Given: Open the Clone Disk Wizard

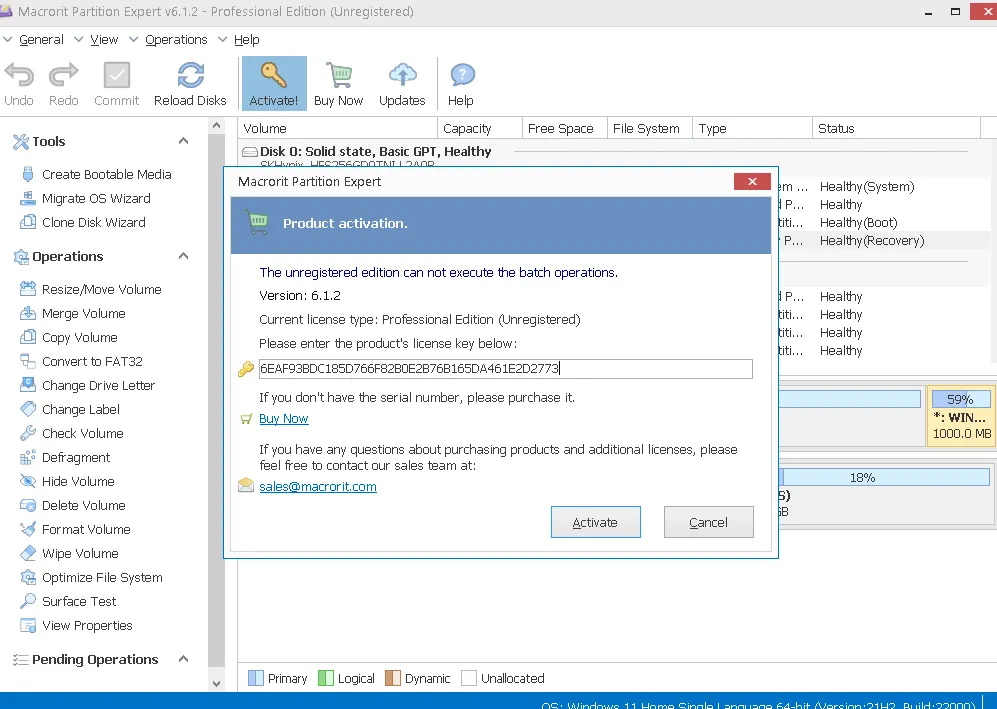Looking at the screenshot, I should (83, 223).
